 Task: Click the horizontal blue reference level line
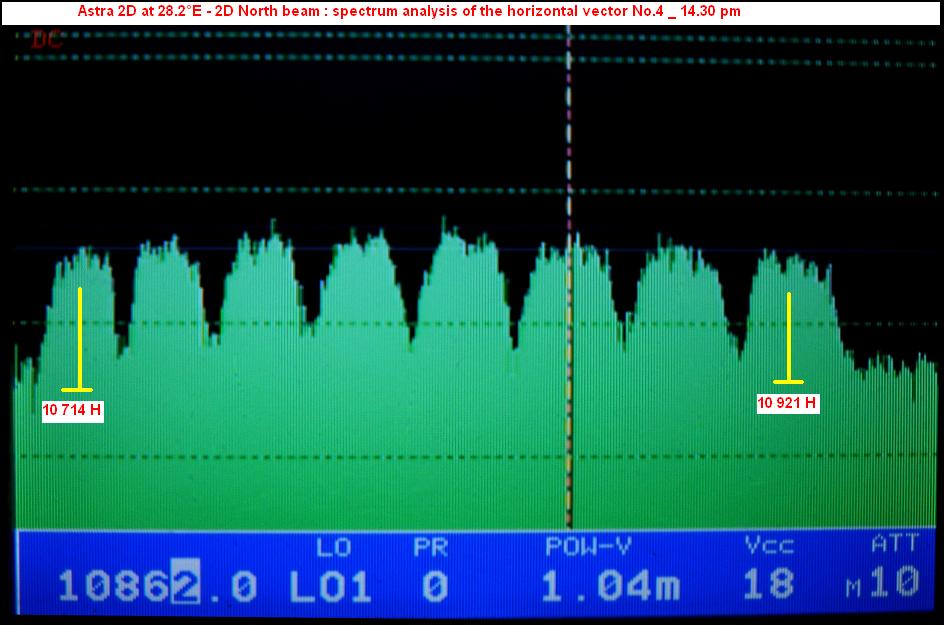(300, 248)
